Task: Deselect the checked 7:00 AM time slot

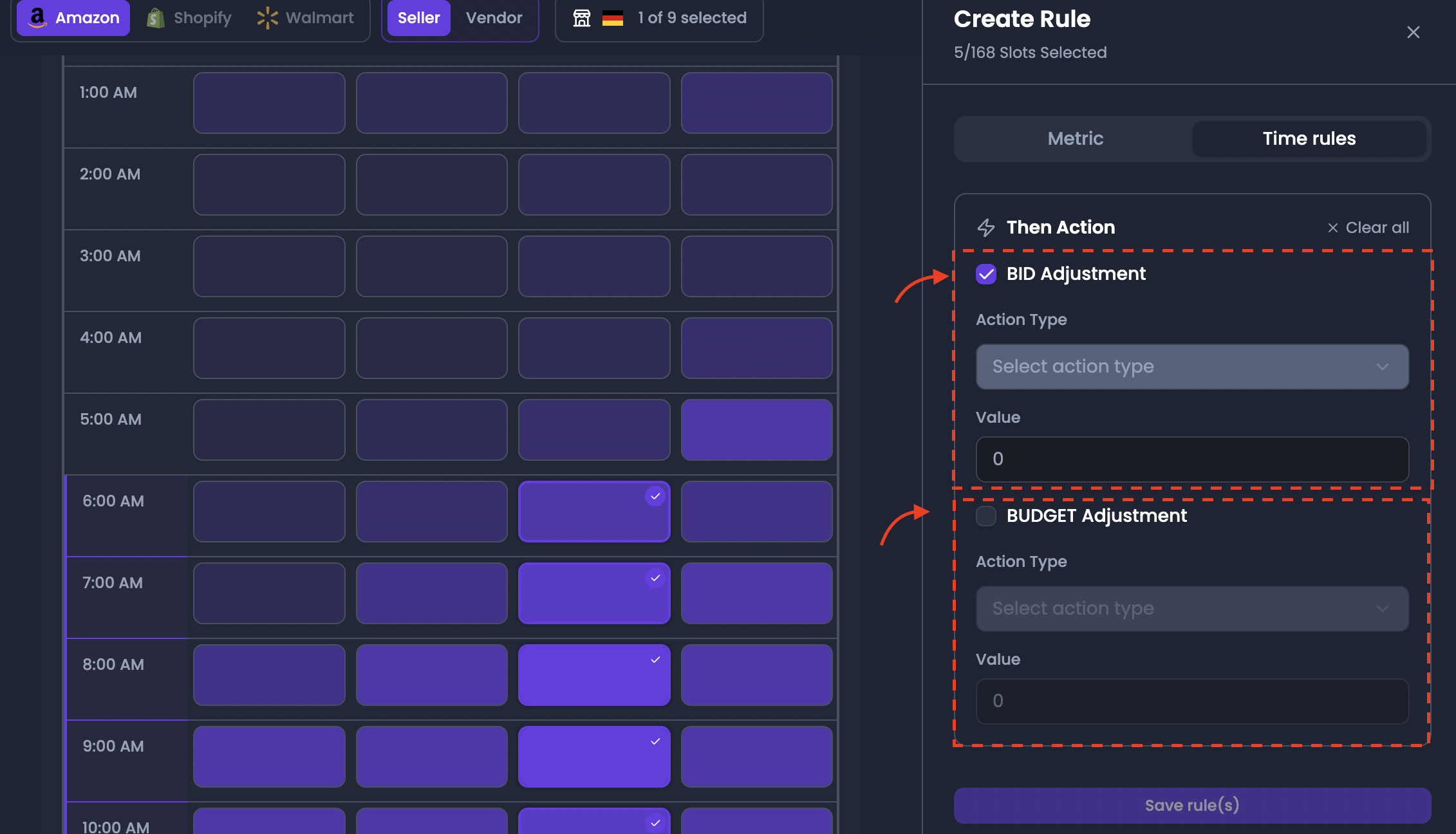Action: (594, 593)
